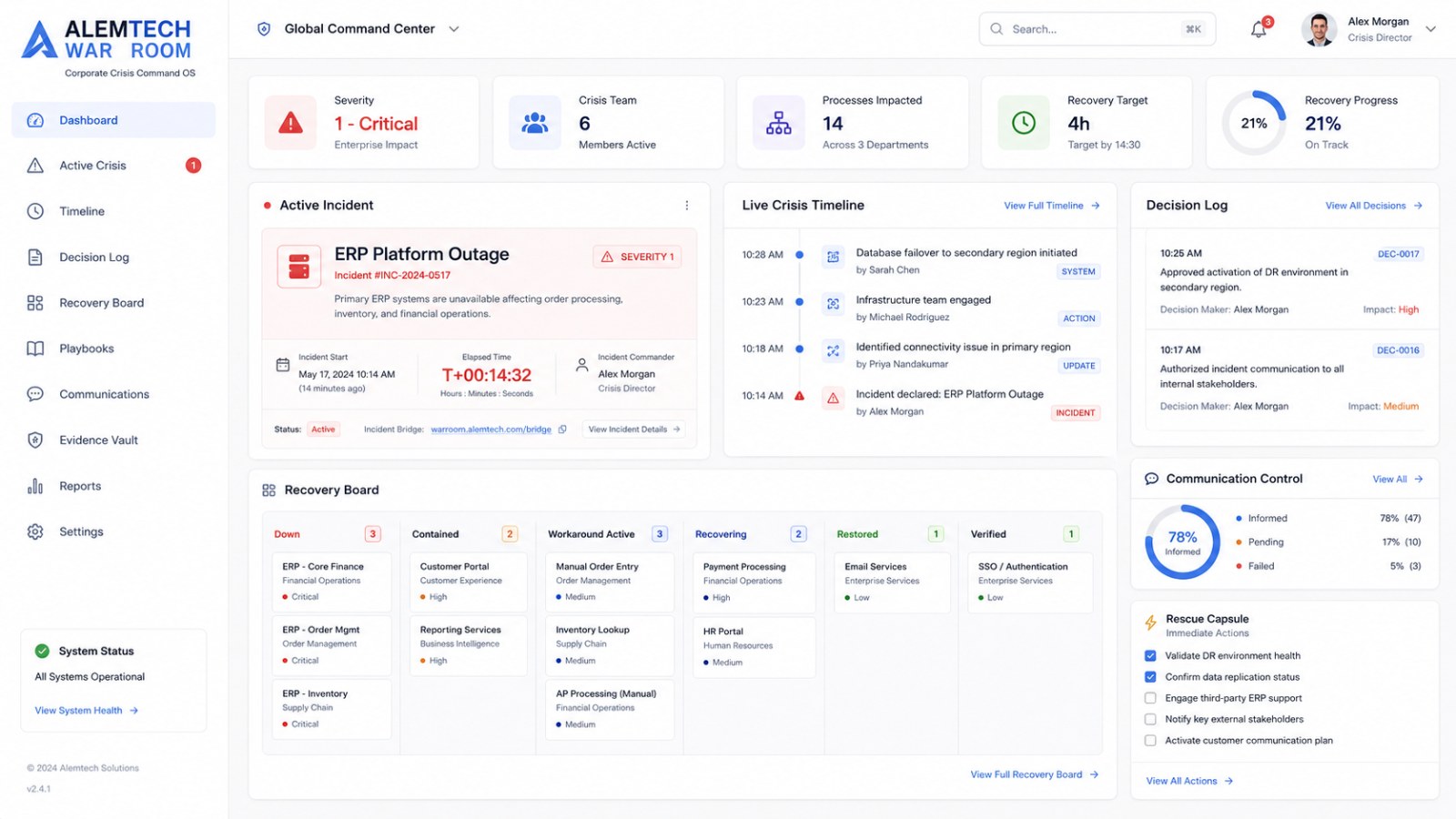Expand the Alex Morgan user menu chevron

[x=1431, y=29]
